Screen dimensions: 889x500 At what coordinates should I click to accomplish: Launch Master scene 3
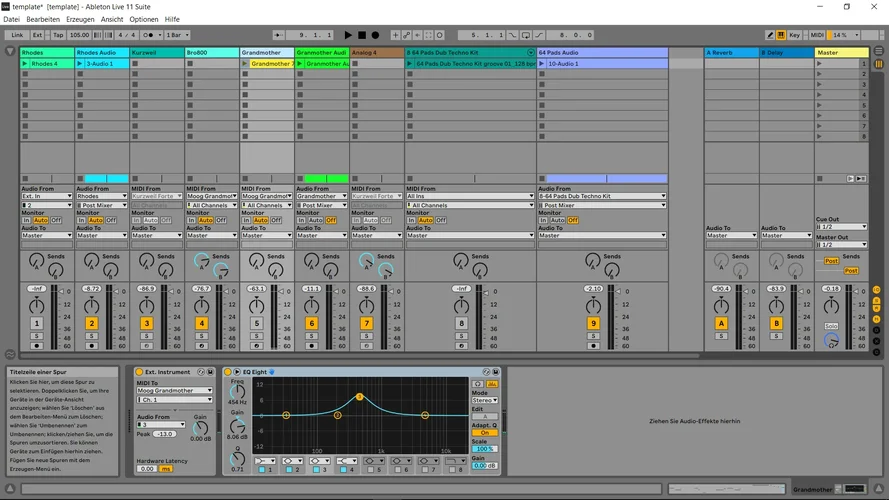pyautogui.click(x=819, y=84)
